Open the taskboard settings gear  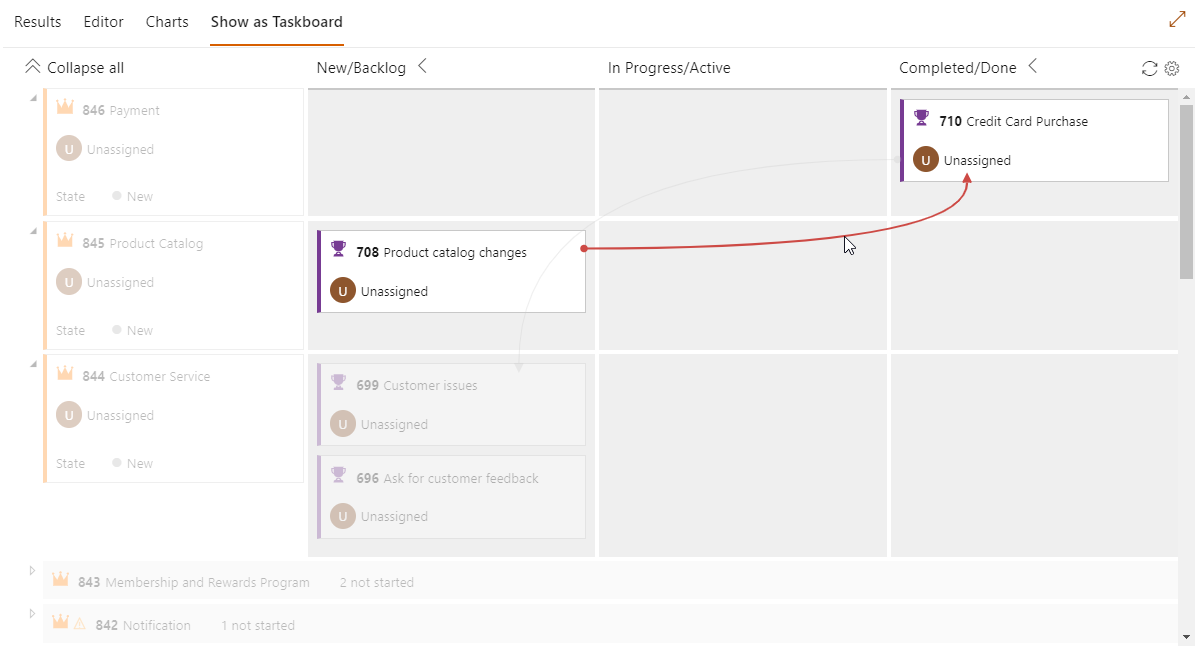1171,68
